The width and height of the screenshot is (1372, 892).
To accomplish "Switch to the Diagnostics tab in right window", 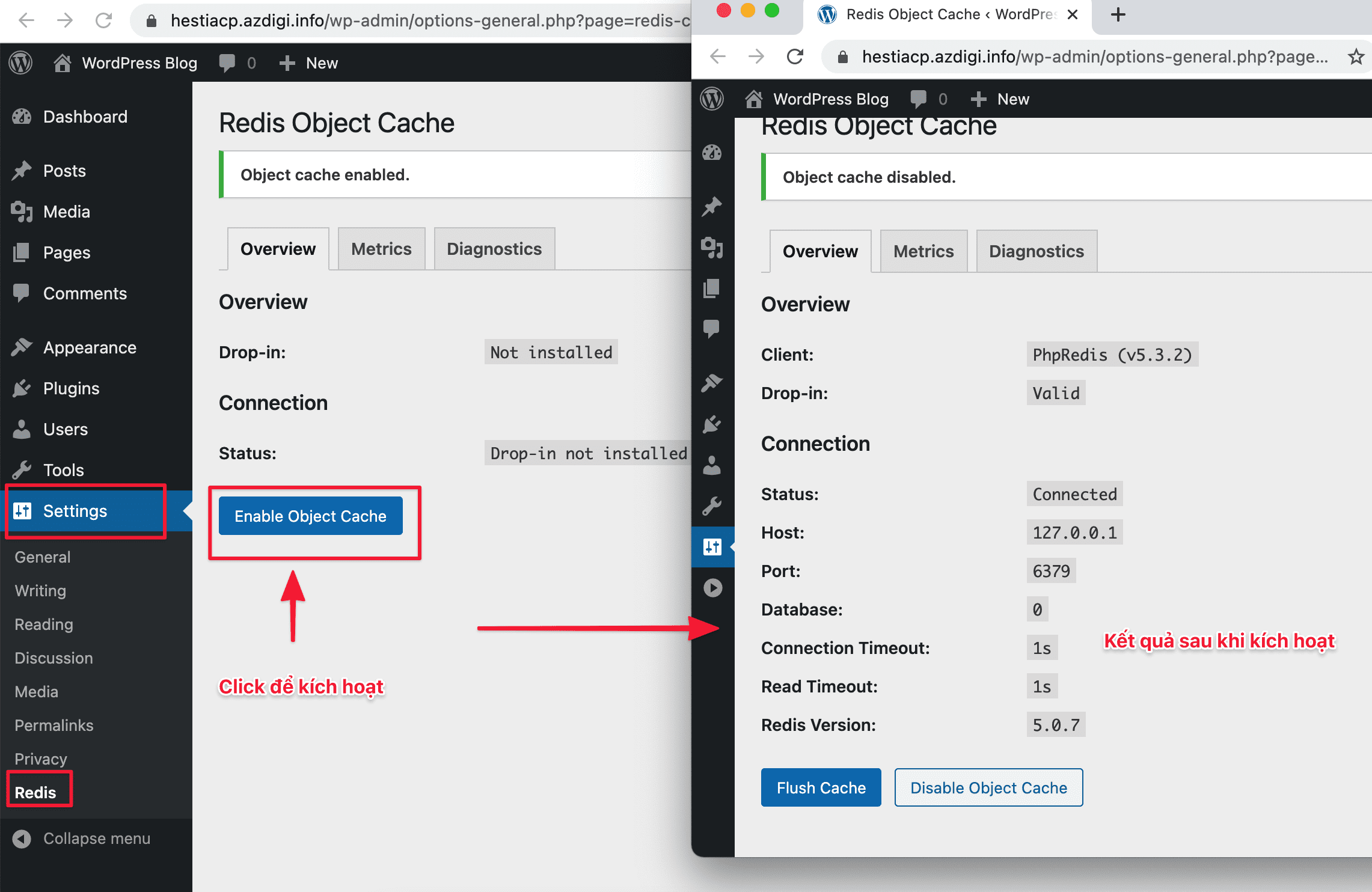I will (x=1037, y=251).
